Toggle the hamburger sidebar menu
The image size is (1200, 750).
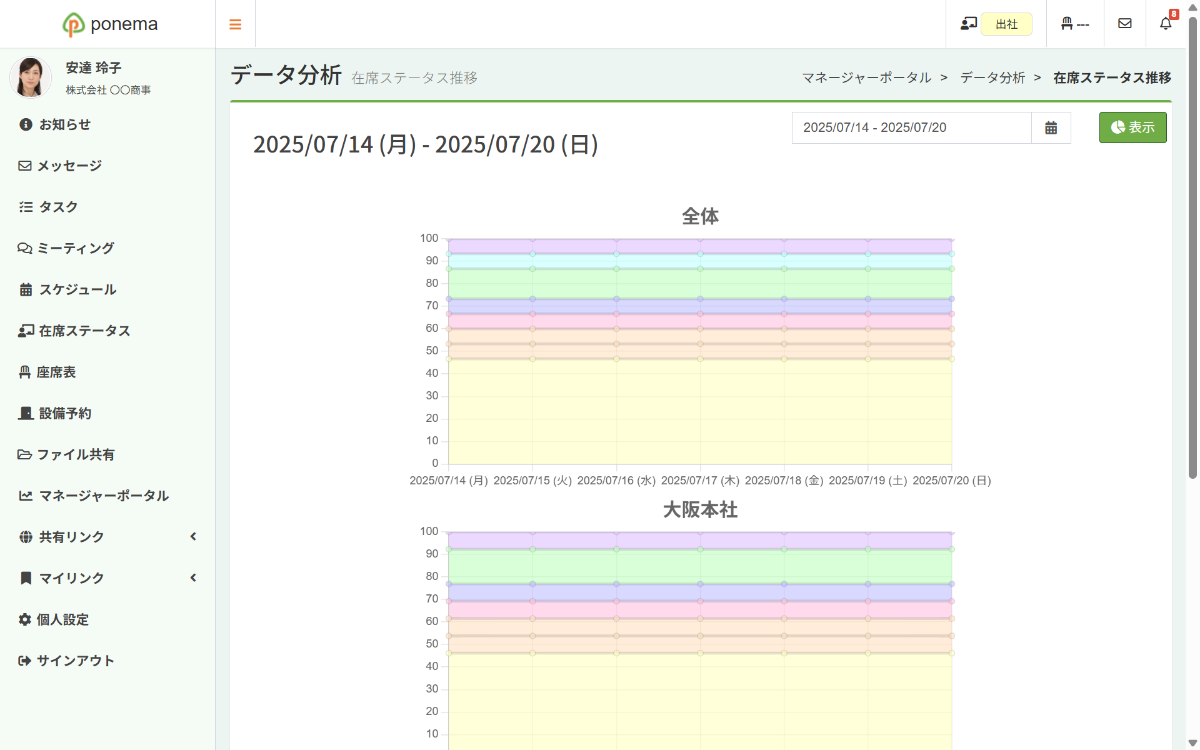pos(236,24)
